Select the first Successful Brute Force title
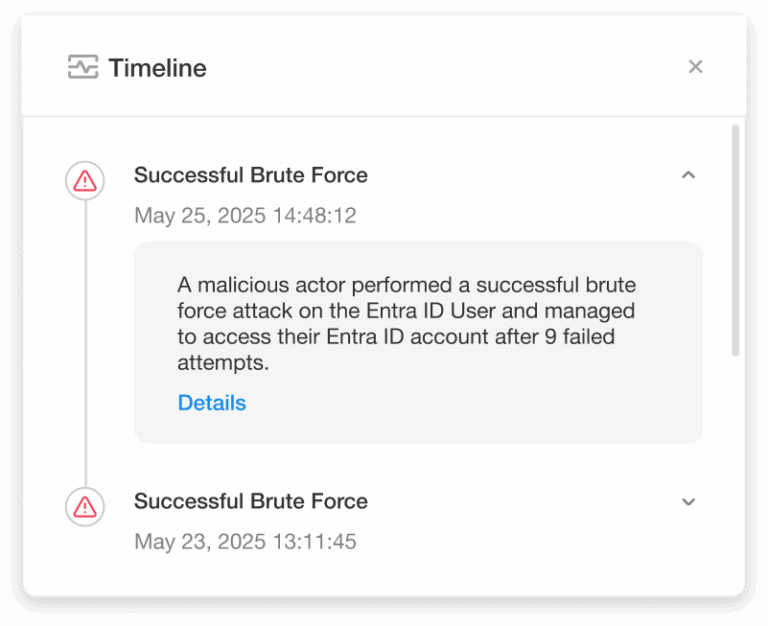 point(251,175)
